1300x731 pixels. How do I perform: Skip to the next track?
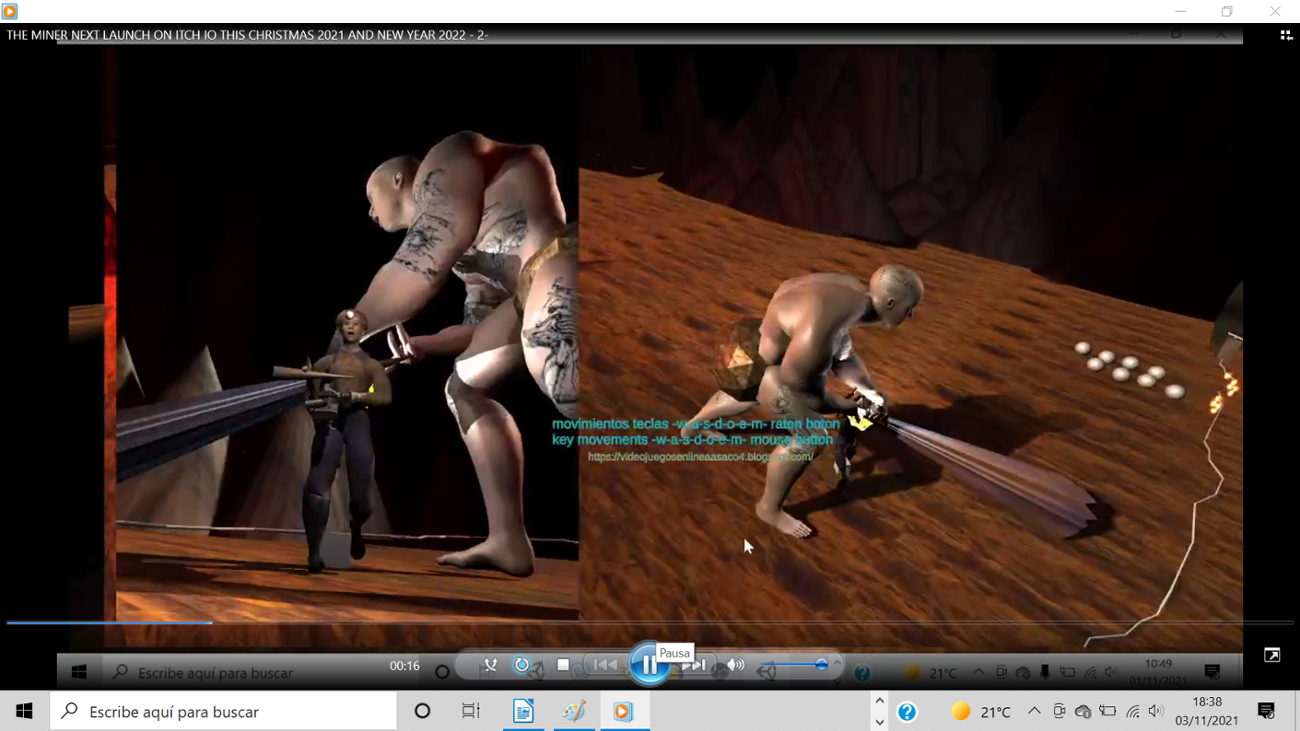[x=696, y=663]
